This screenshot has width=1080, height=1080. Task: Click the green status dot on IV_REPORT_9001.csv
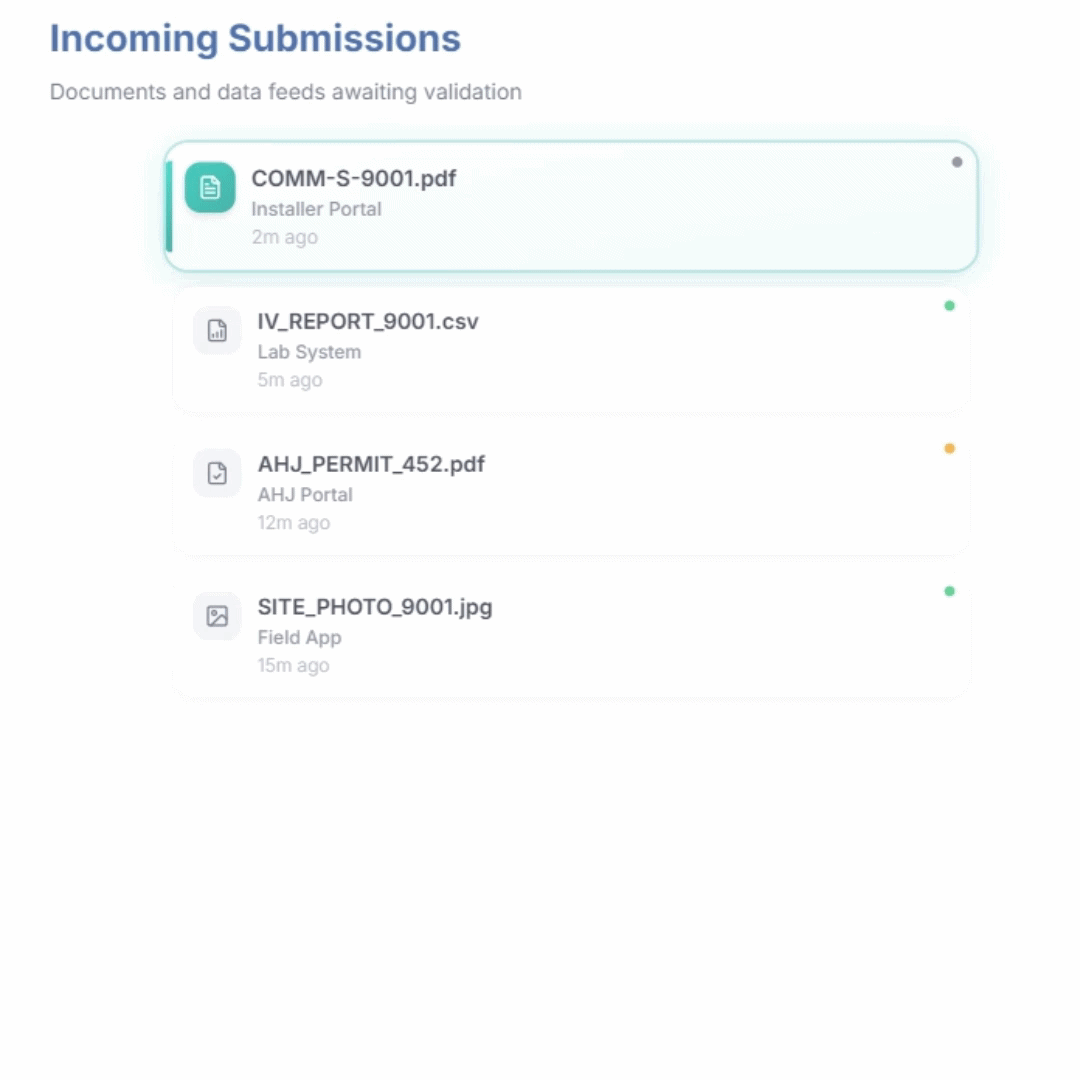pos(949,306)
